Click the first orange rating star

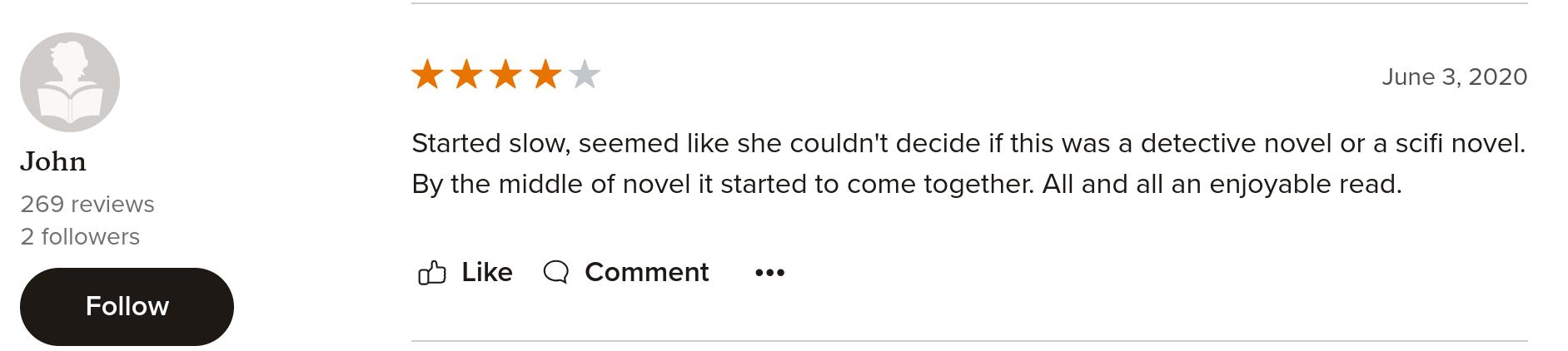coord(428,75)
